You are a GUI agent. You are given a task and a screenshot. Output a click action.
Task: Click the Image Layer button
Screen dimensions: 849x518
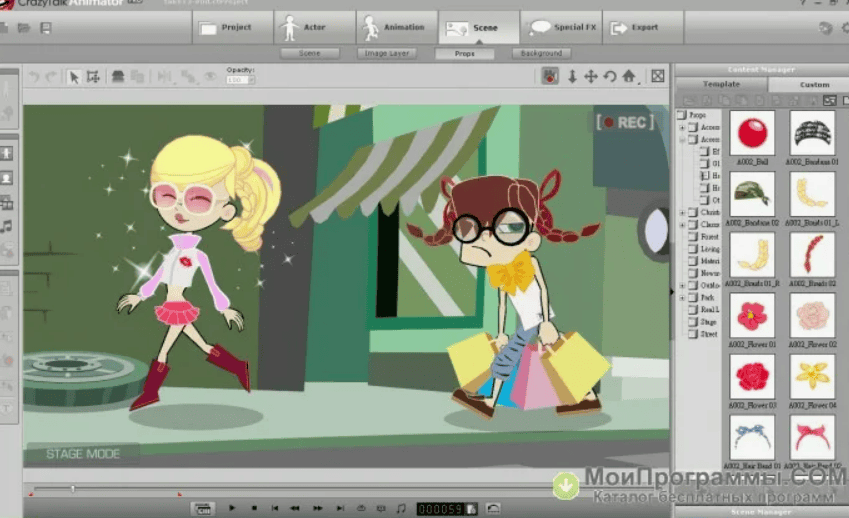pyautogui.click(x=387, y=53)
